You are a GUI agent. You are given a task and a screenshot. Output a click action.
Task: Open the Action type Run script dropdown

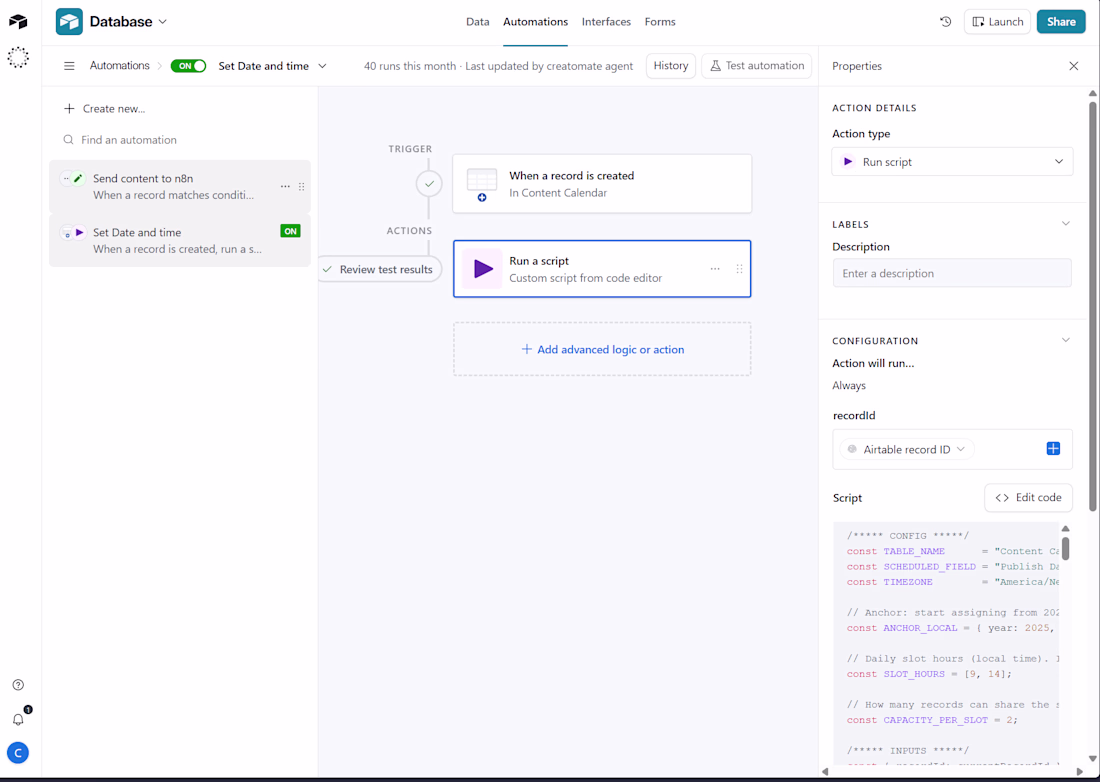point(952,161)
